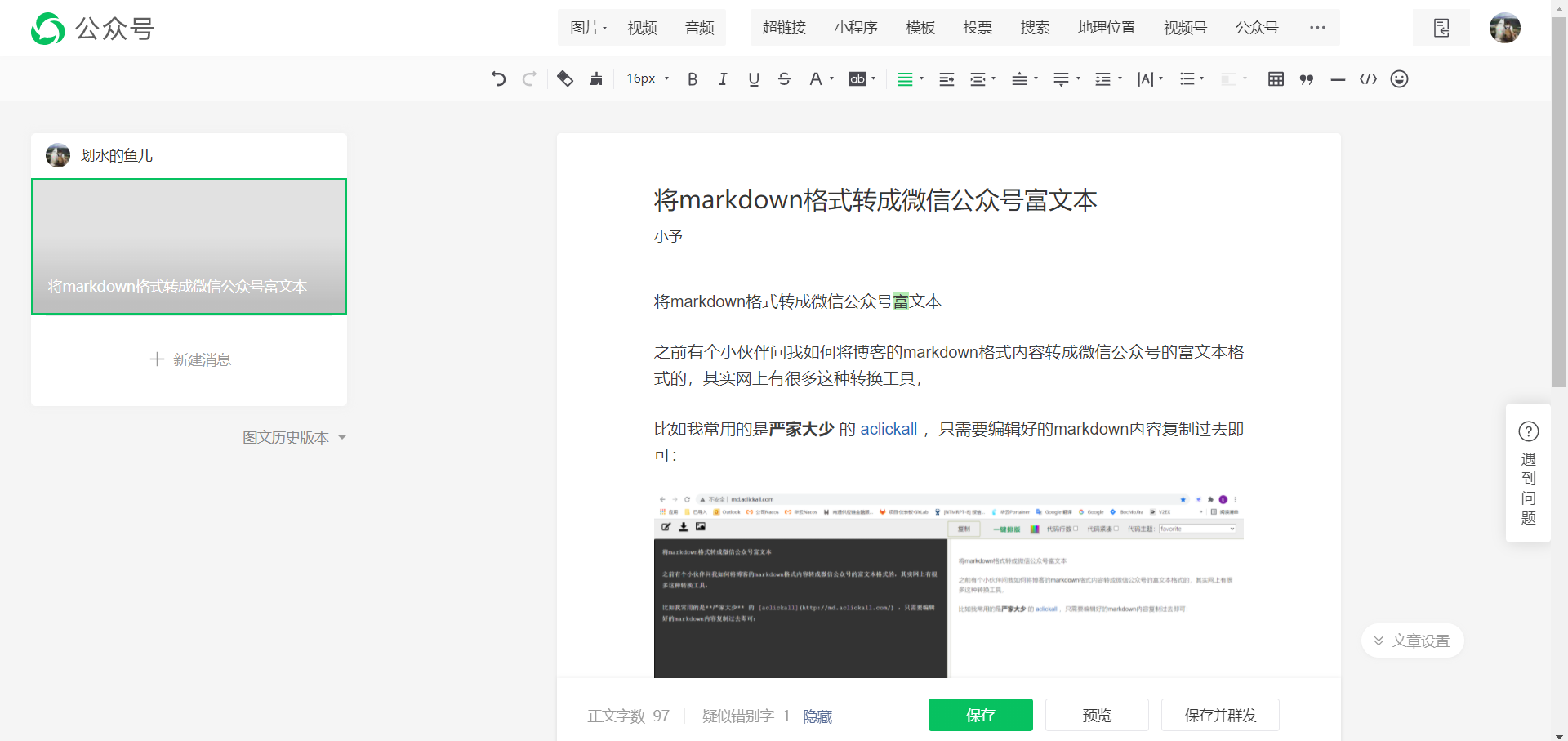Screen dimensions: 1568x741
Task: Click the 隐藏 link
Action: 817,716
